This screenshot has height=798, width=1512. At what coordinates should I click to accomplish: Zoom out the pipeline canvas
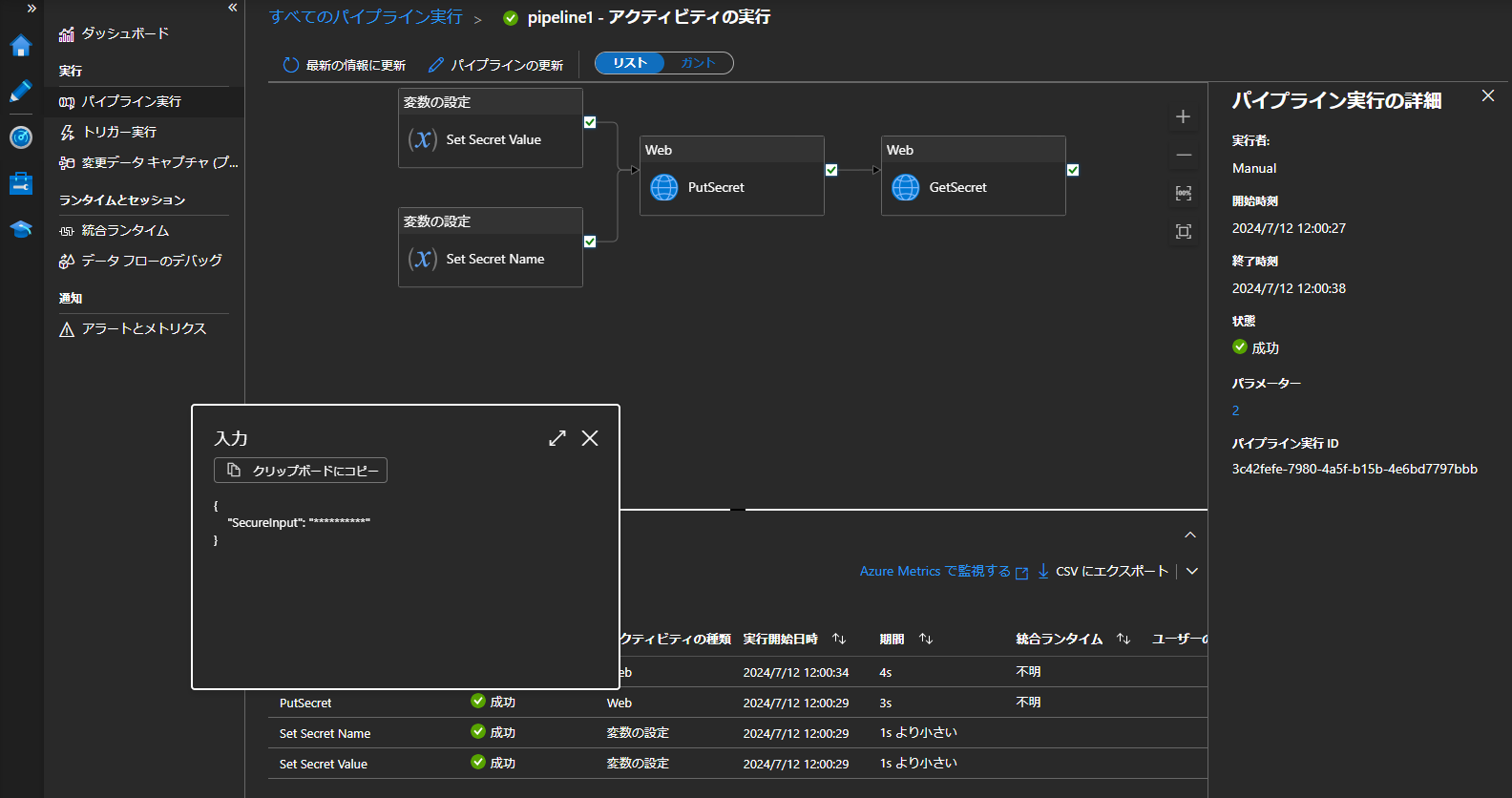point(1183,155)
